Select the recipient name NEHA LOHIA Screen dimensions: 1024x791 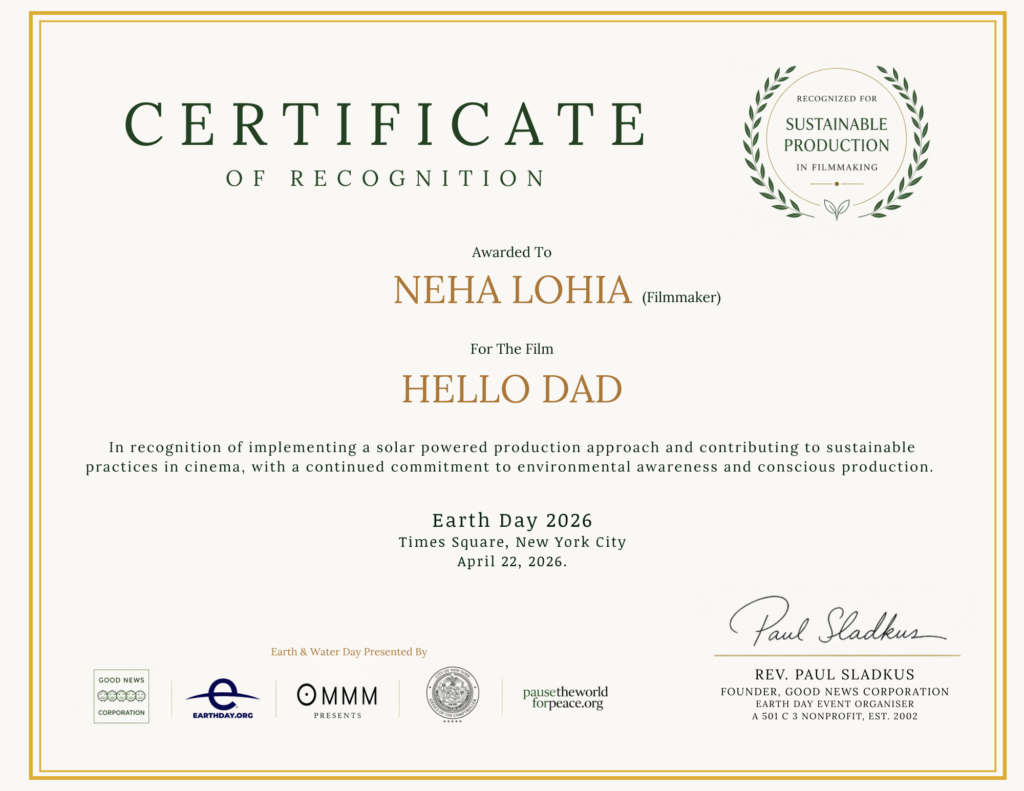[x=512, y=290]
